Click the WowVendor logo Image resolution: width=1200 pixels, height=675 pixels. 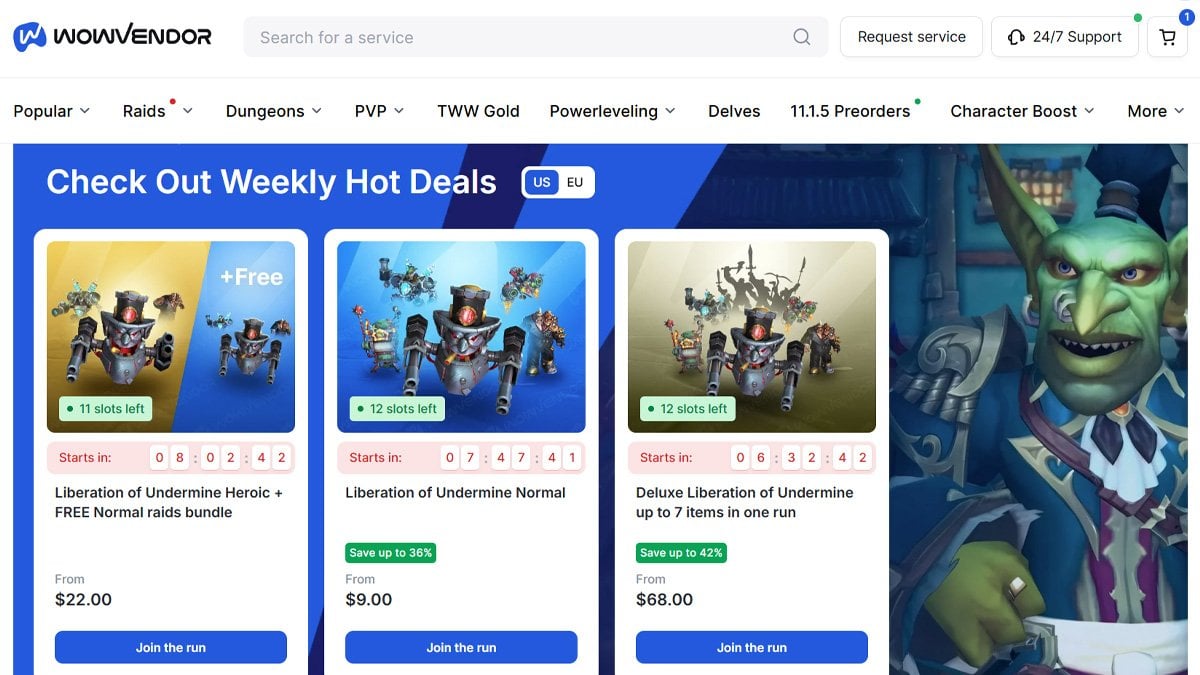tap(112, 37)
